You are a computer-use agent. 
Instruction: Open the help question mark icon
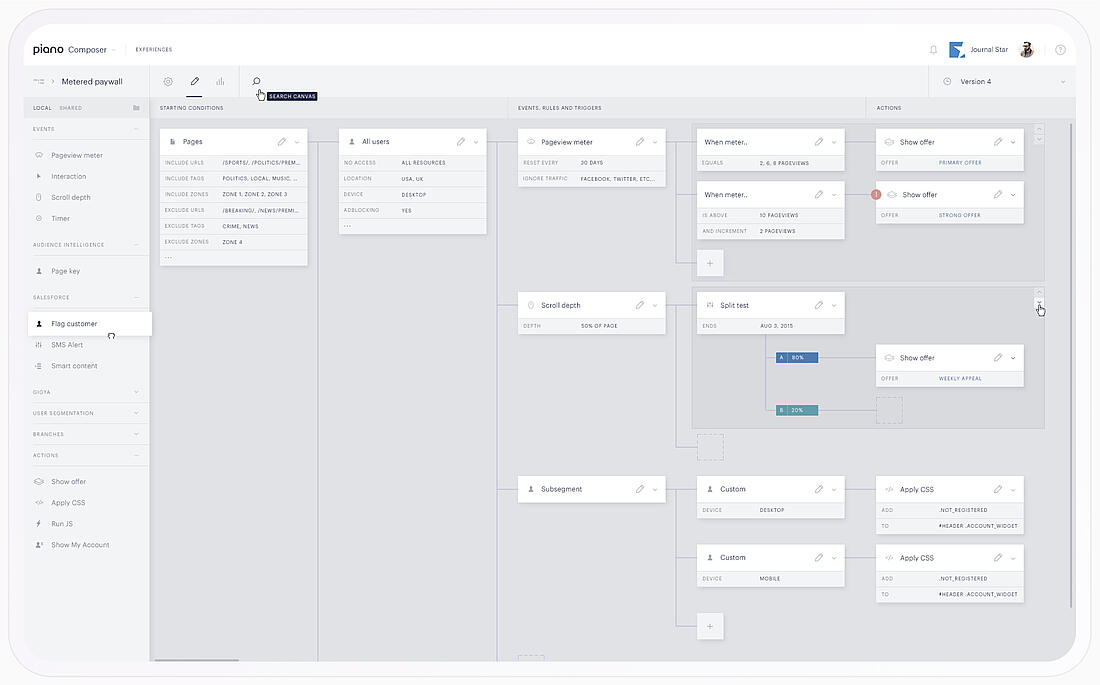1060,50
